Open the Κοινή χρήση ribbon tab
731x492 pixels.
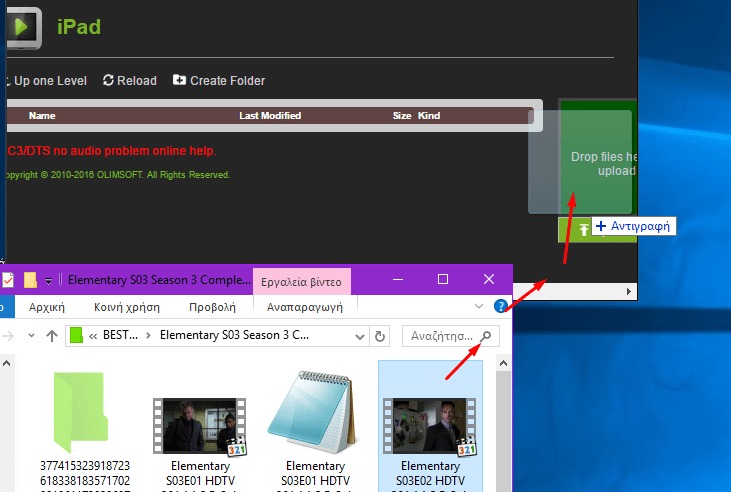tap(127, 307)
